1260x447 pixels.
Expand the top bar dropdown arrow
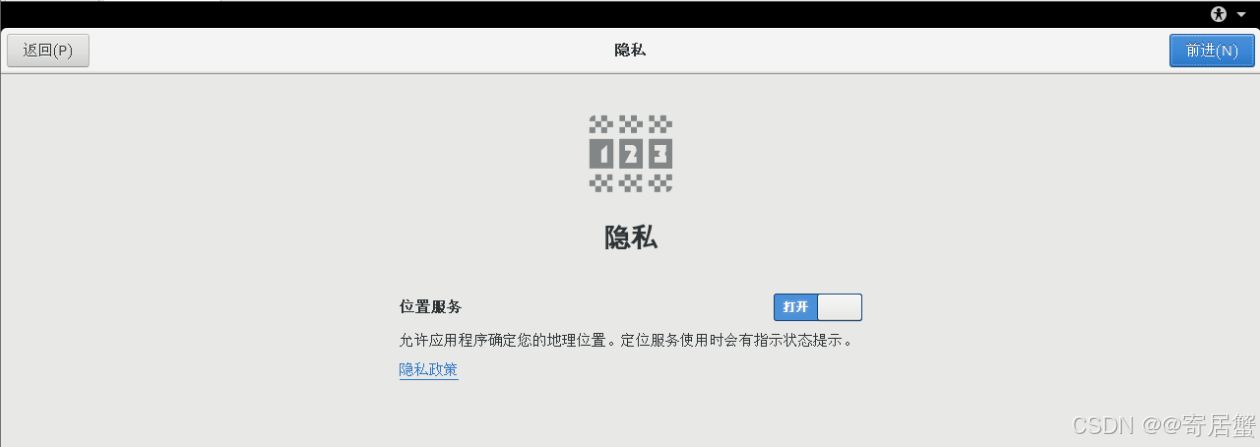[x=1241, y=15]
